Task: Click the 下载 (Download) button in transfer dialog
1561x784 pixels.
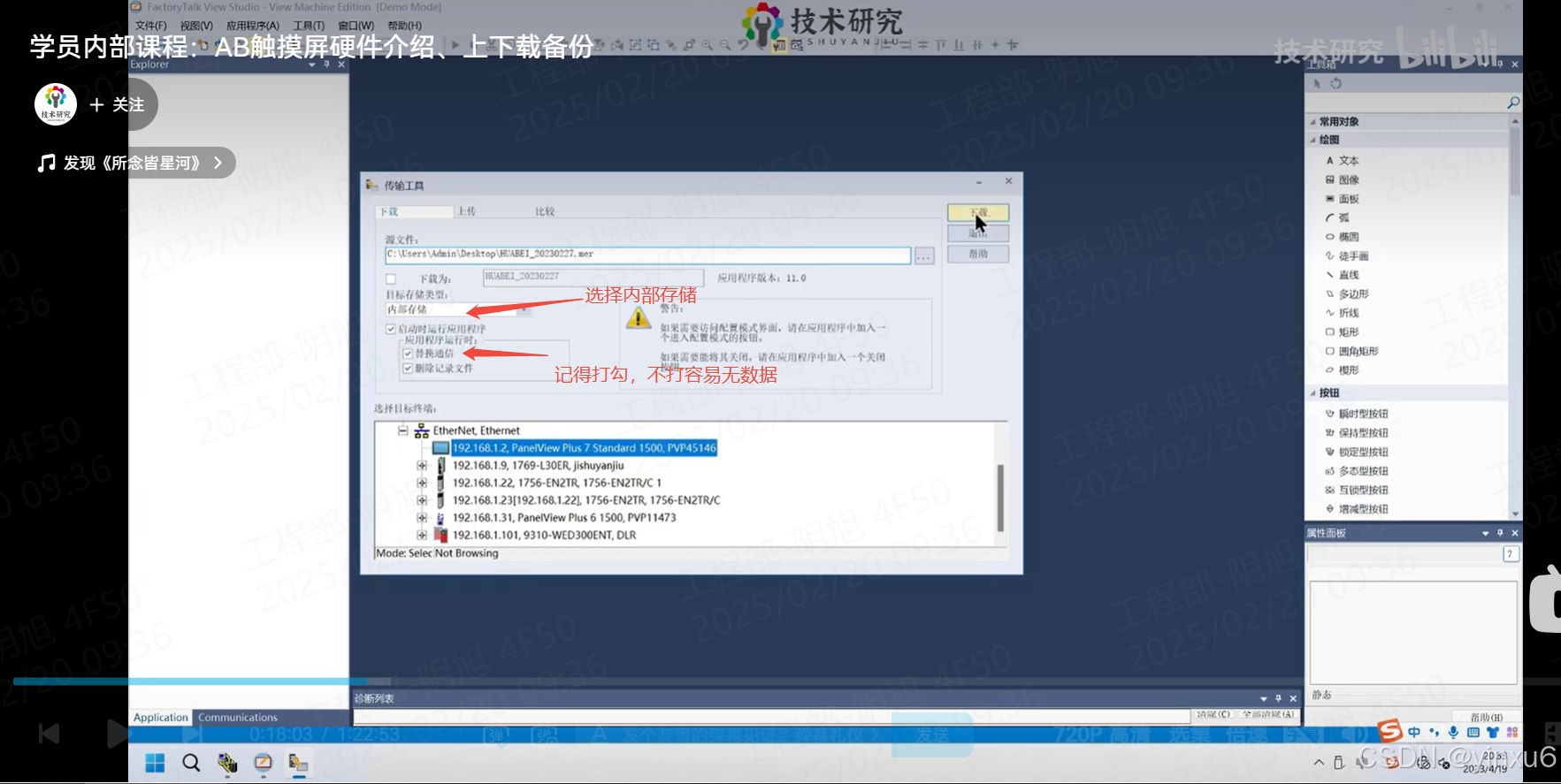Action: coord(978,213)
